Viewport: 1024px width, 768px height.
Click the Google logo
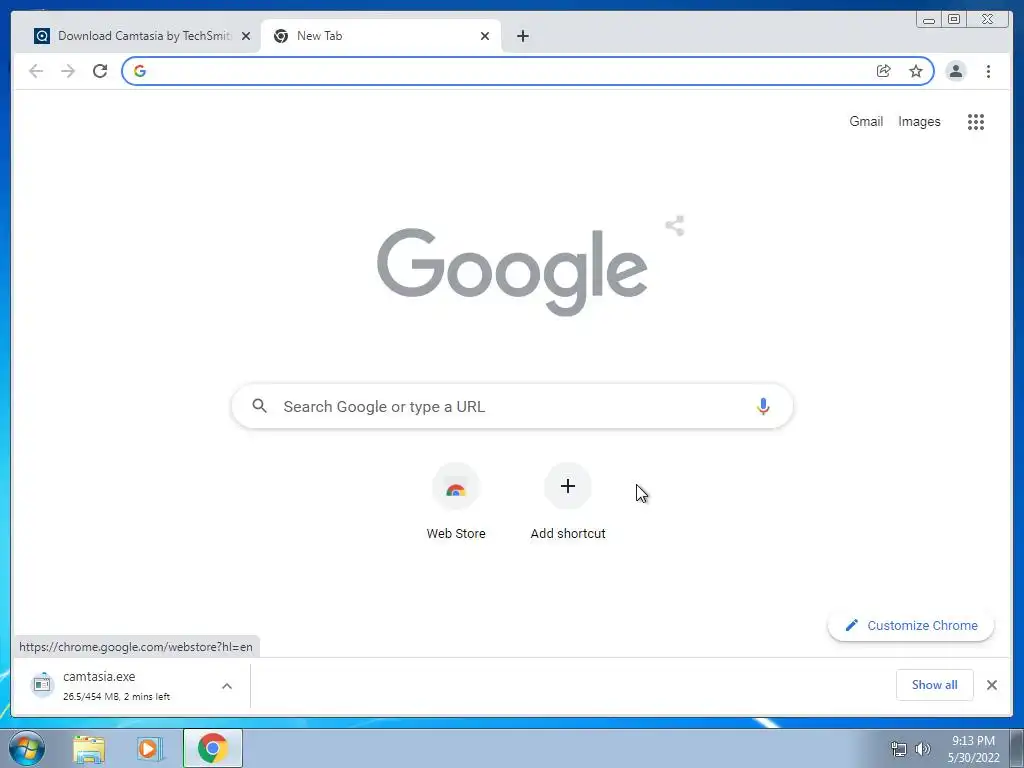pyautogui.click(x=512, y=272)
